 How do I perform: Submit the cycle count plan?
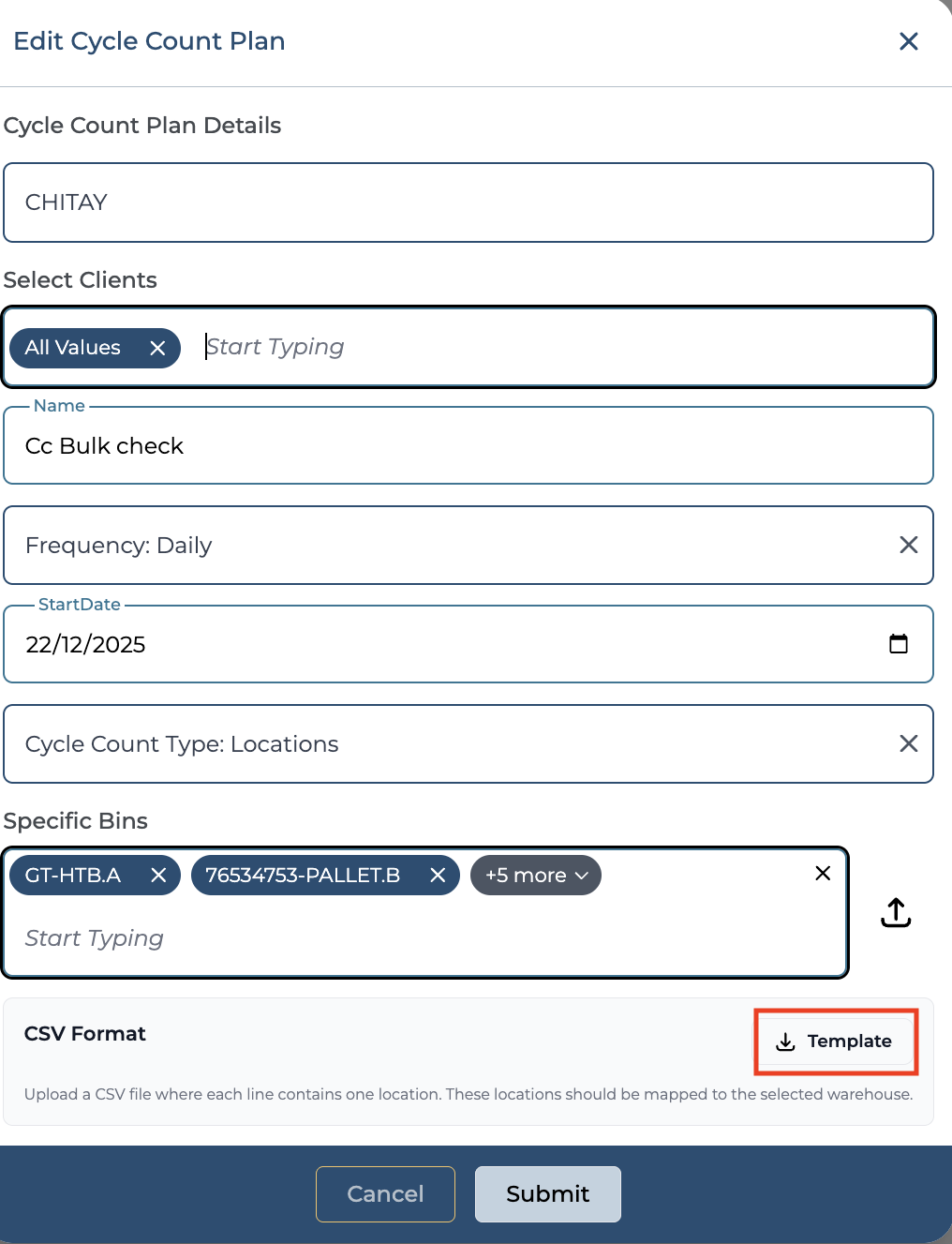click(x=547, y=1193)
